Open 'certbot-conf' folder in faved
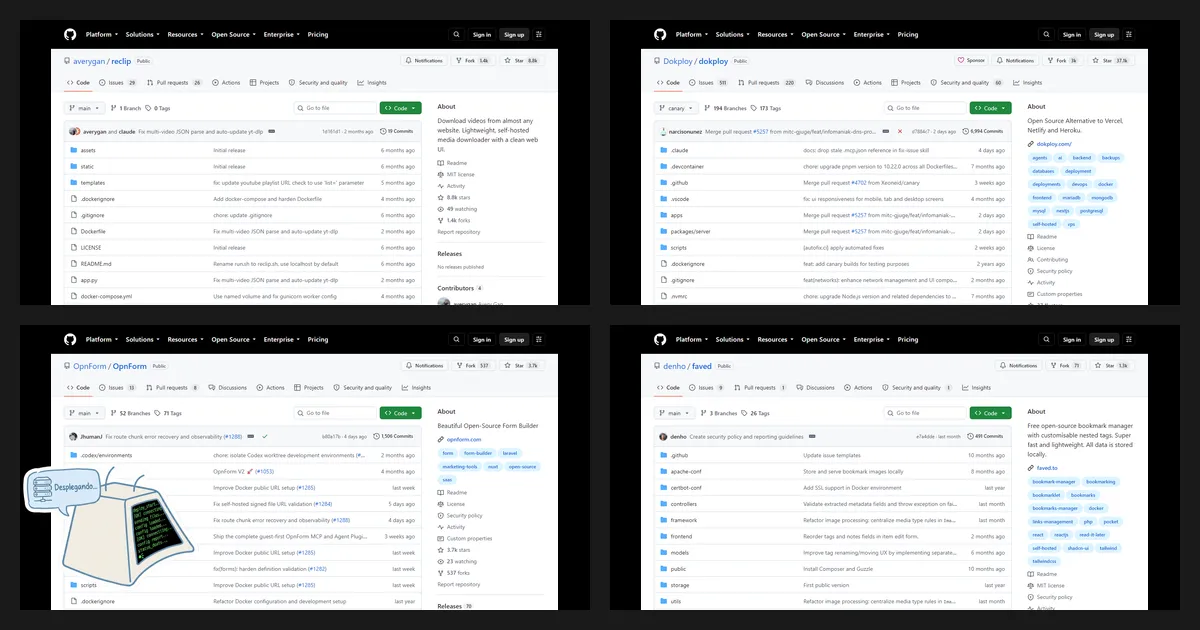 [686, 487]
